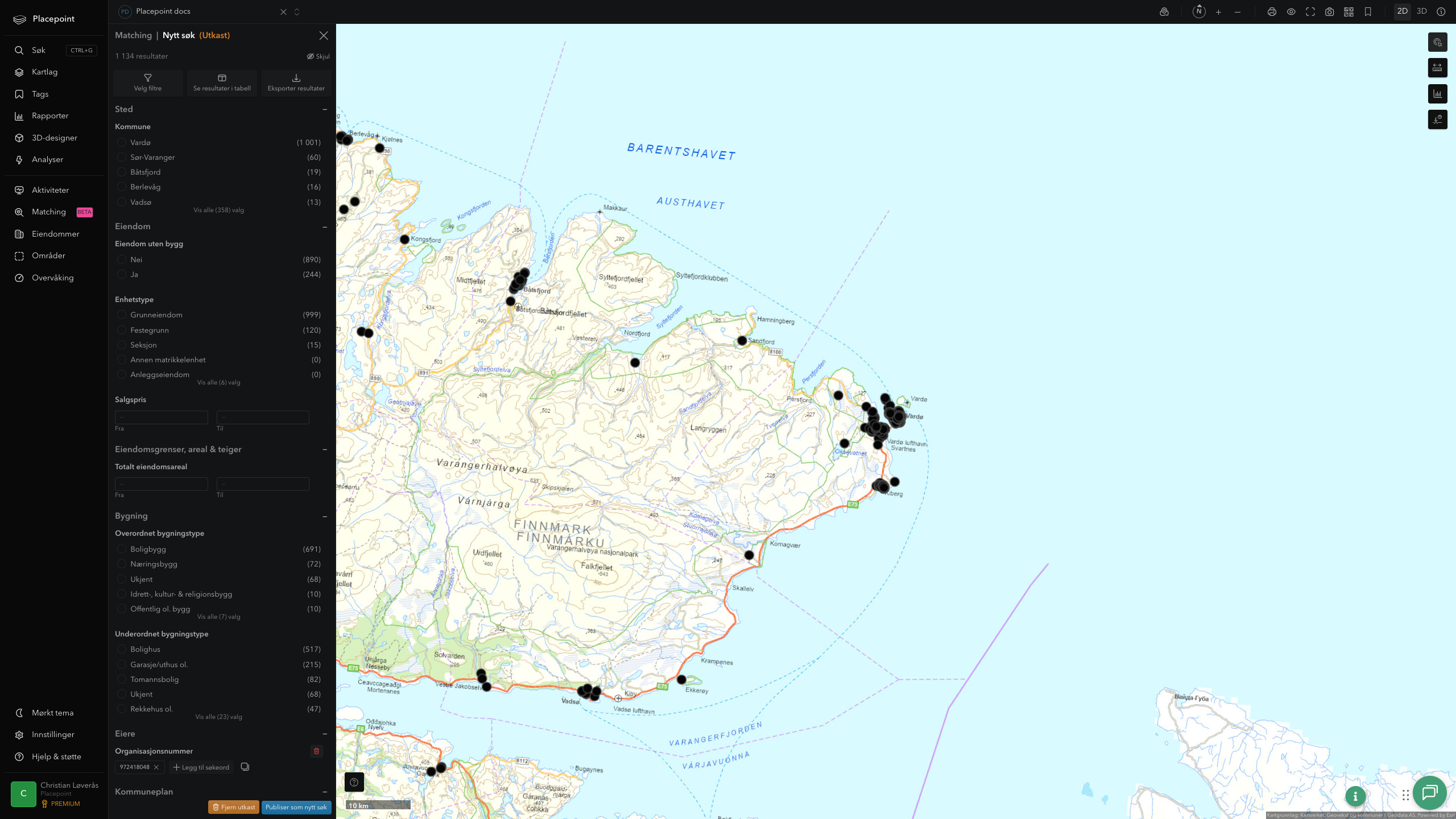Screen dimensions: 1456x819
Task: Click the Velg filtre button
Action: point(148,82)
